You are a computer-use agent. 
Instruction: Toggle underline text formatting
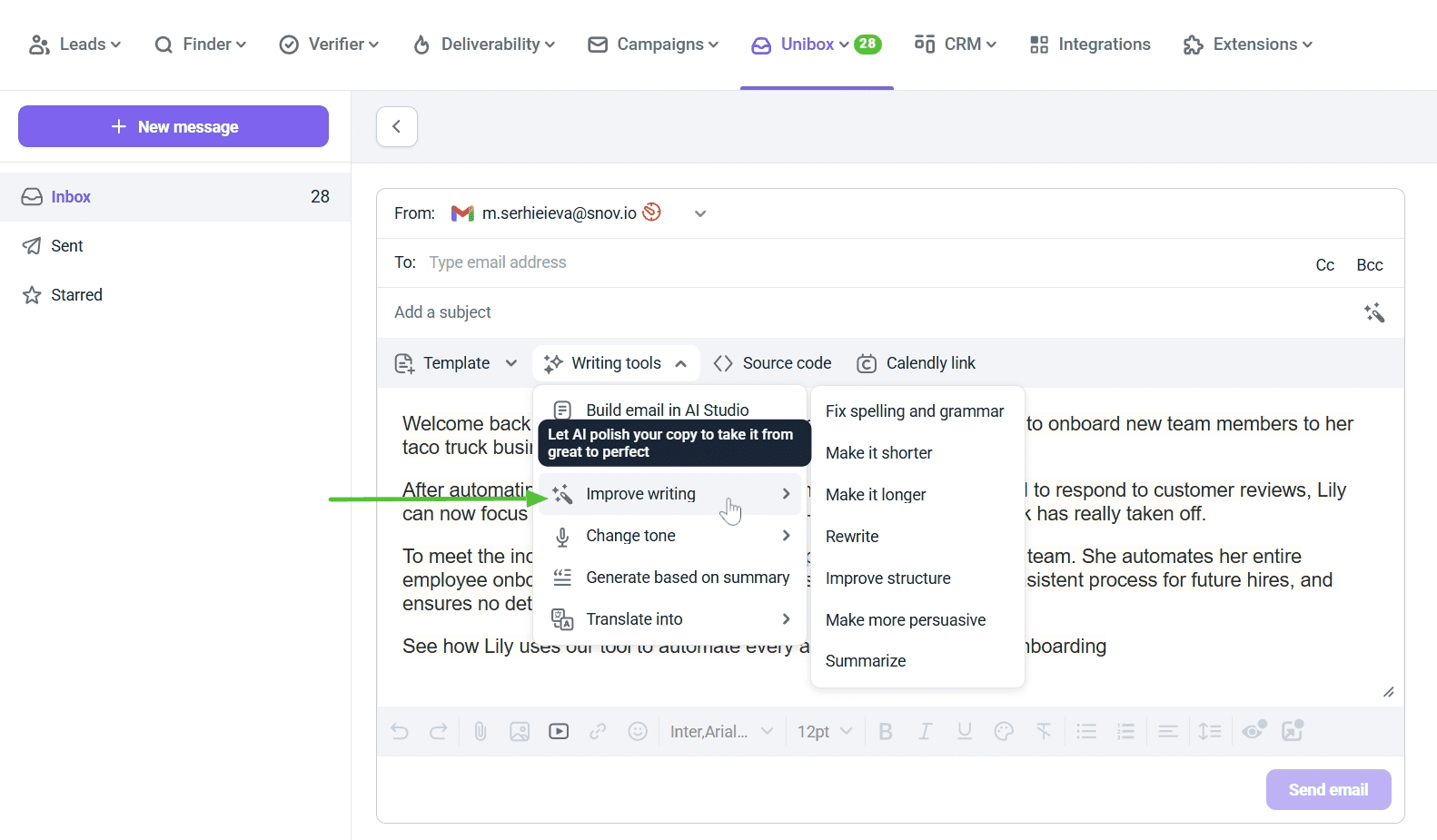(965, 731)
